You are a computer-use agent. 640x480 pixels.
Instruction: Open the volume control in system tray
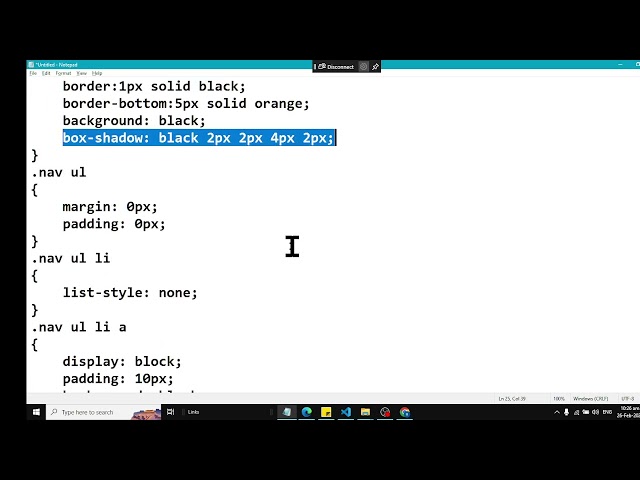596,412
